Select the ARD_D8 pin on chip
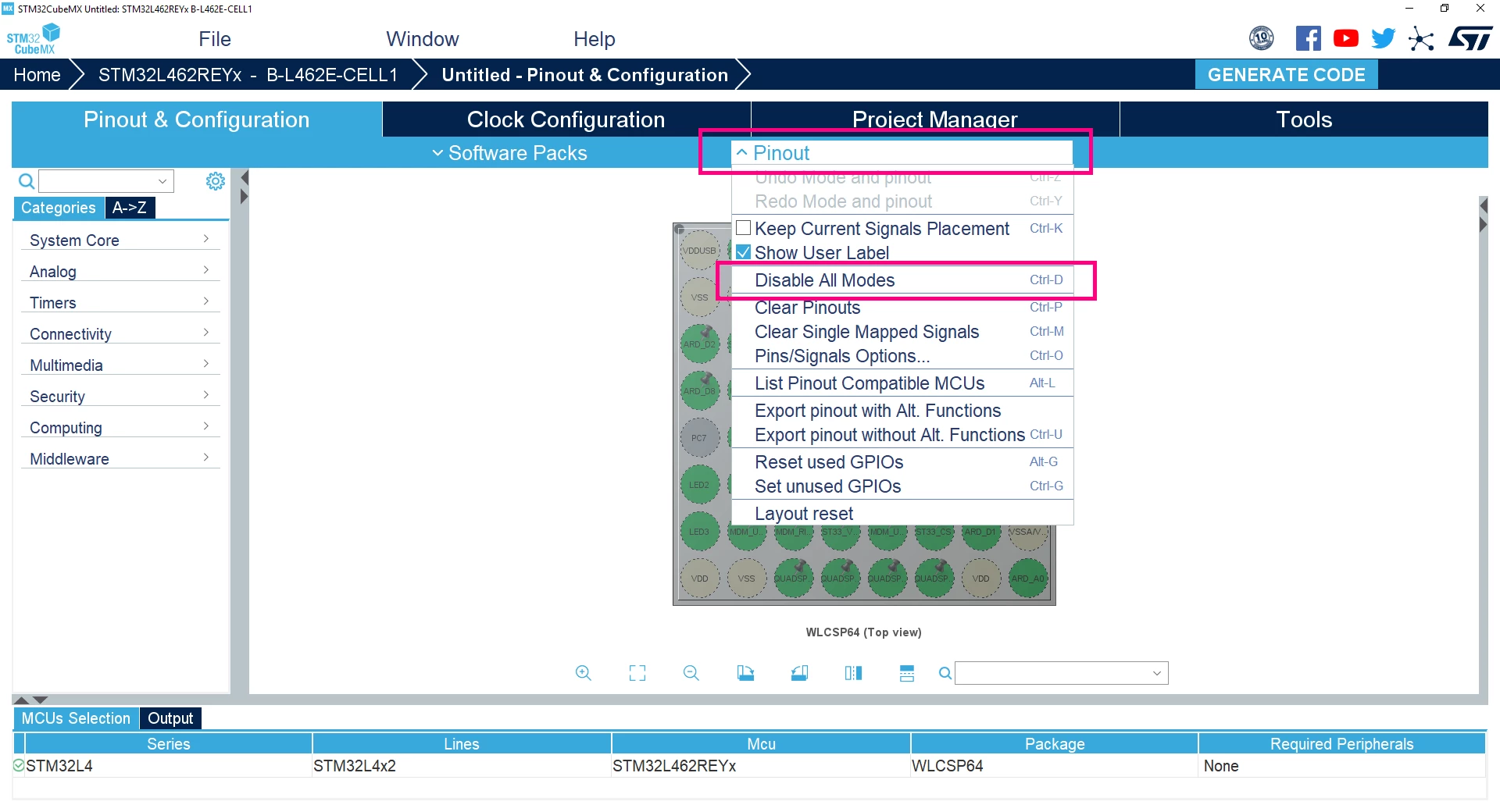Image resolution: width=1500 pixels, height=812 pixels. 699,391
